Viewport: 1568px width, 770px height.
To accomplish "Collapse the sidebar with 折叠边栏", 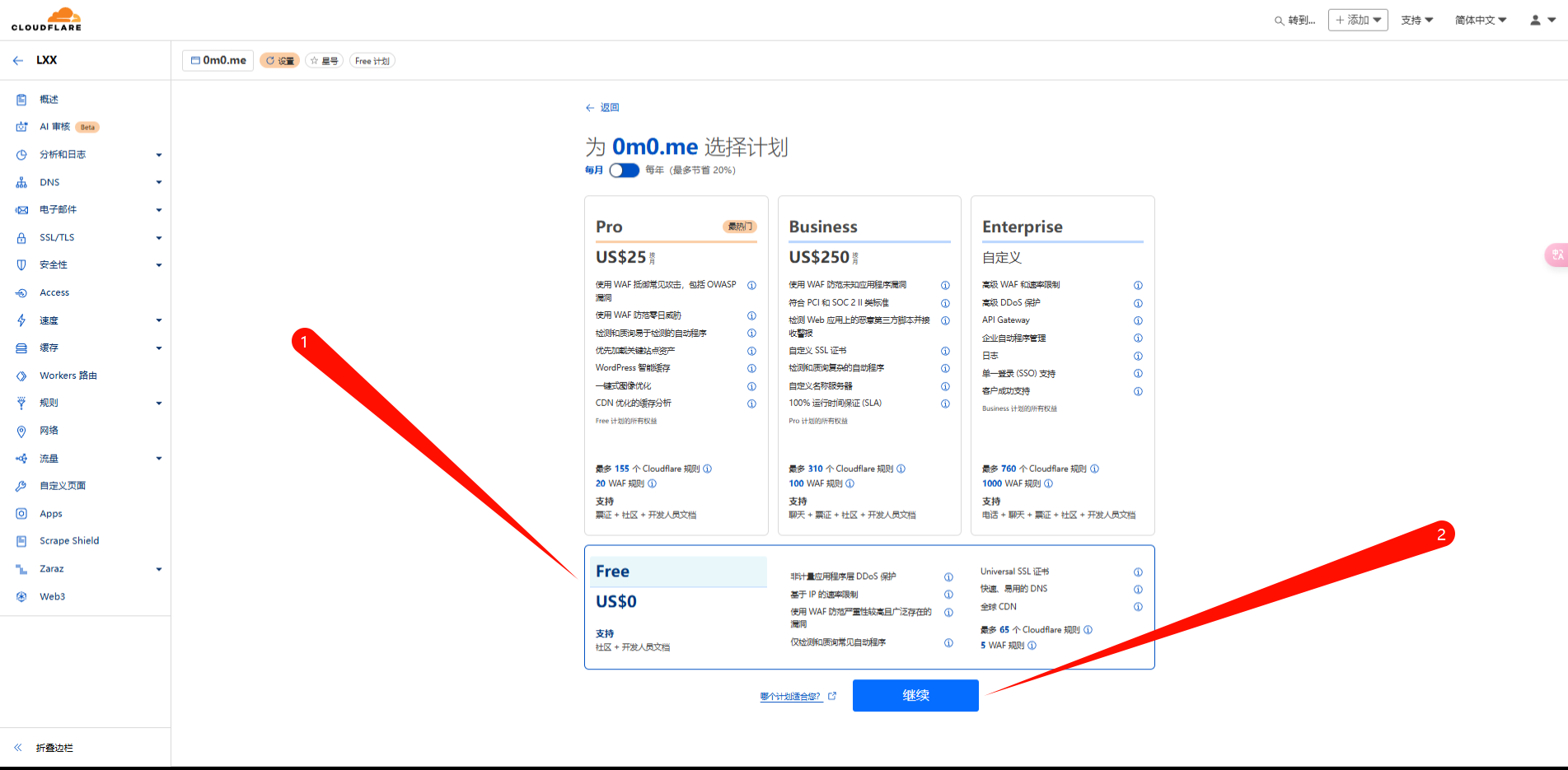I will point(54,748).
